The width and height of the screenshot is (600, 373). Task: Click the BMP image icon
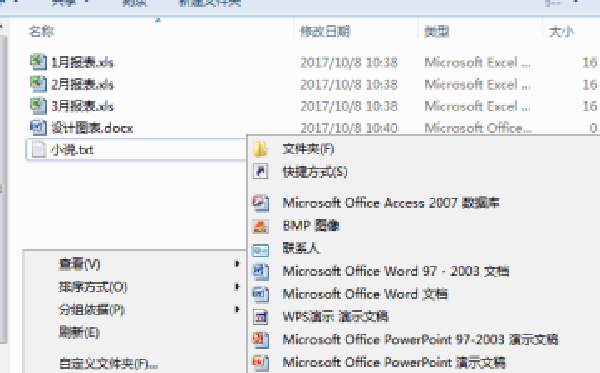260,226
